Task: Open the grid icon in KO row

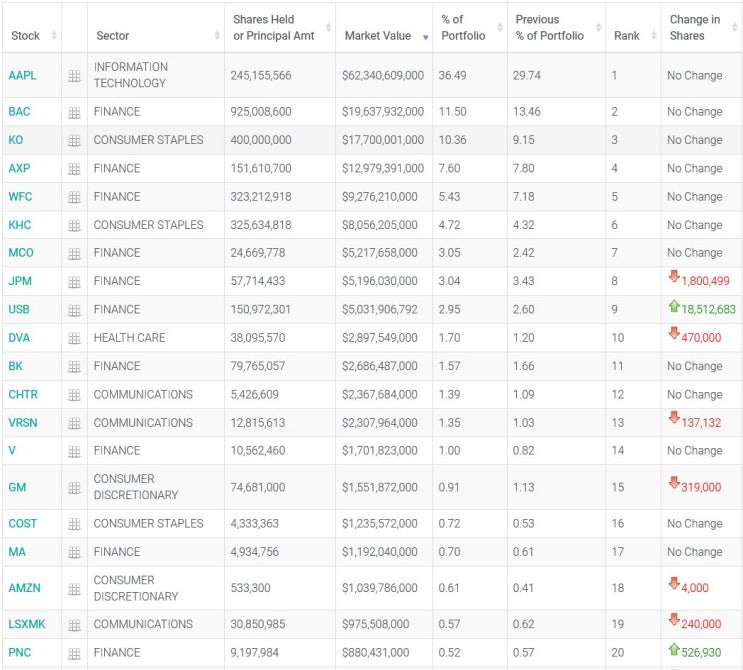Action: pos(74,140)
